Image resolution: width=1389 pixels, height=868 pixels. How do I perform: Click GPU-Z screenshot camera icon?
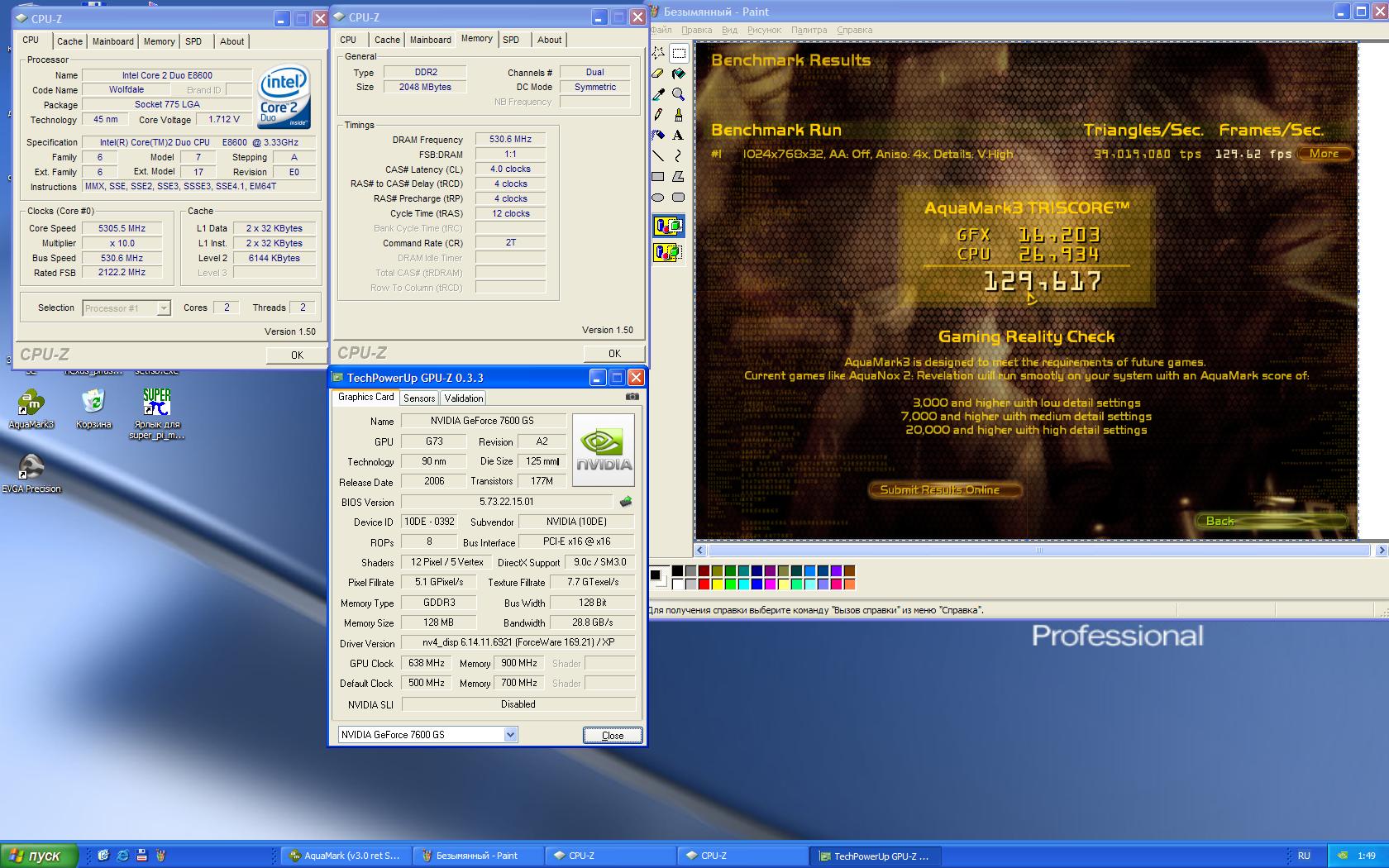tap(632, 397)
